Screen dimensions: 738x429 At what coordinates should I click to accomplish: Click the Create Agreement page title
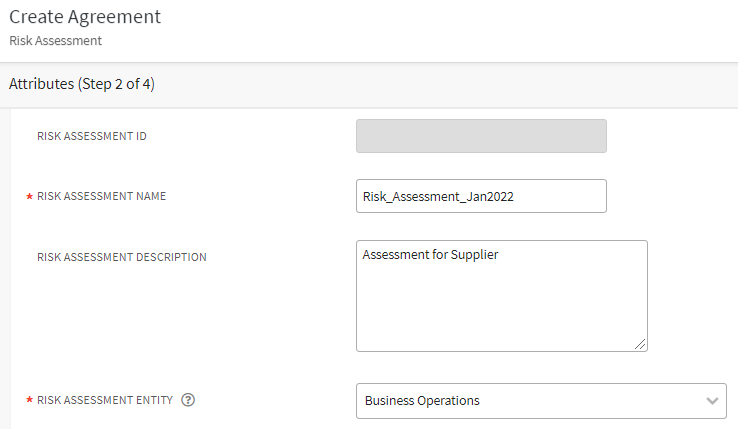(x=85, y=17)
